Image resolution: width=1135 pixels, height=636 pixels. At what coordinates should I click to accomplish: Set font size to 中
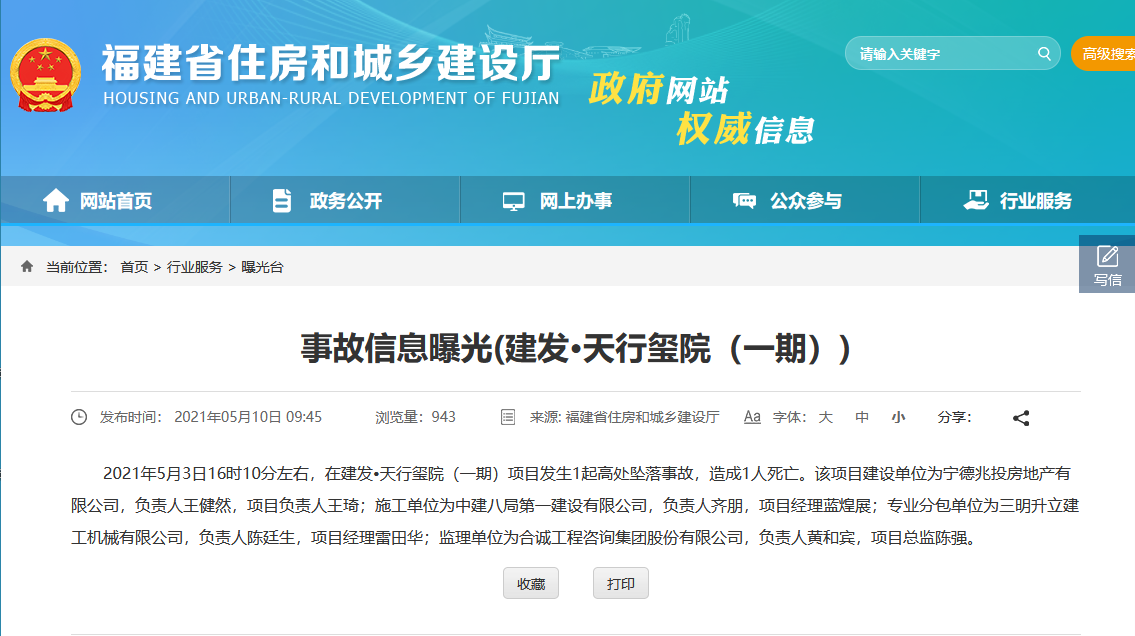pos(861,417)
